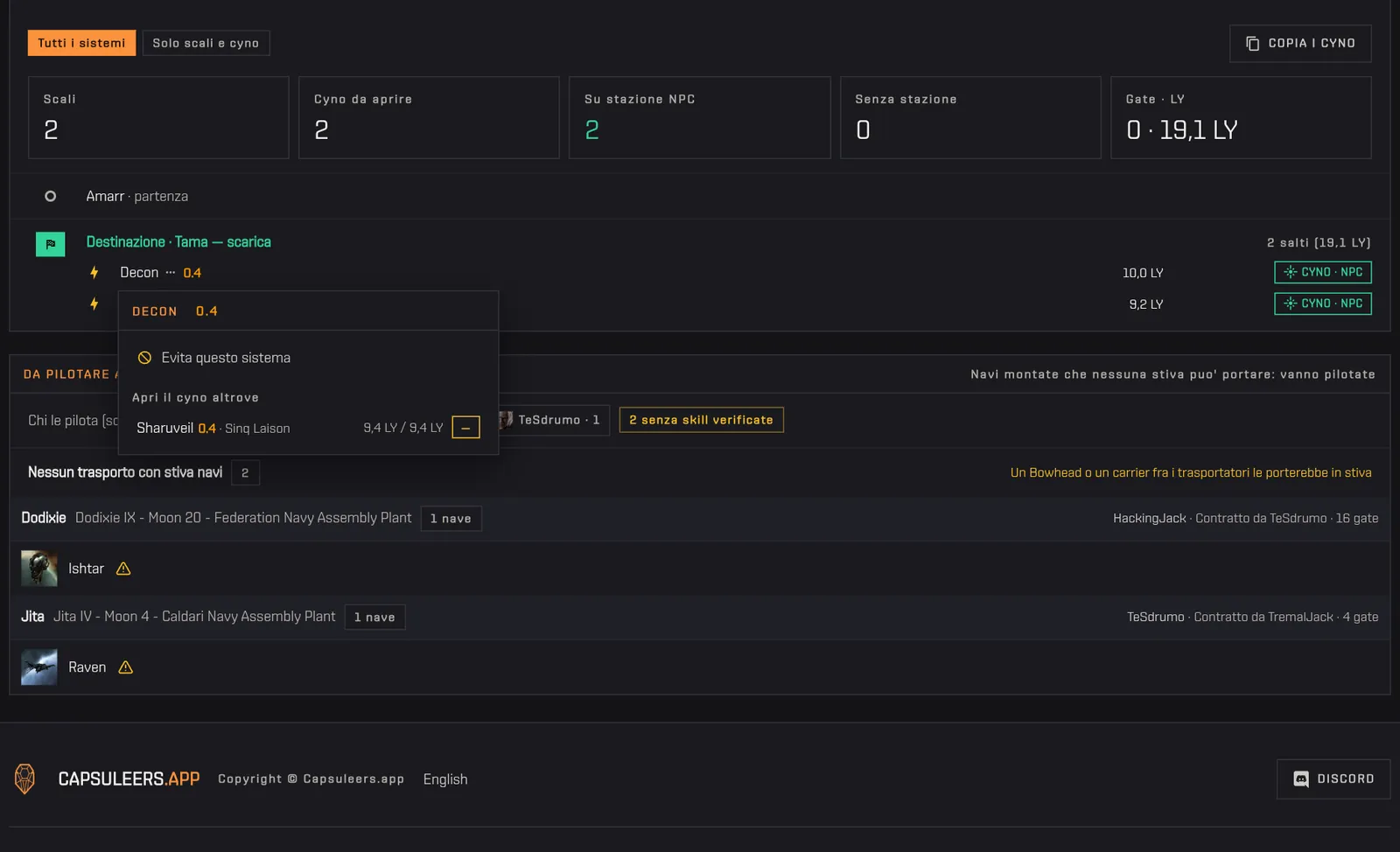Click the yellow minus box beside Sharuveil

(x=465, y=428)
